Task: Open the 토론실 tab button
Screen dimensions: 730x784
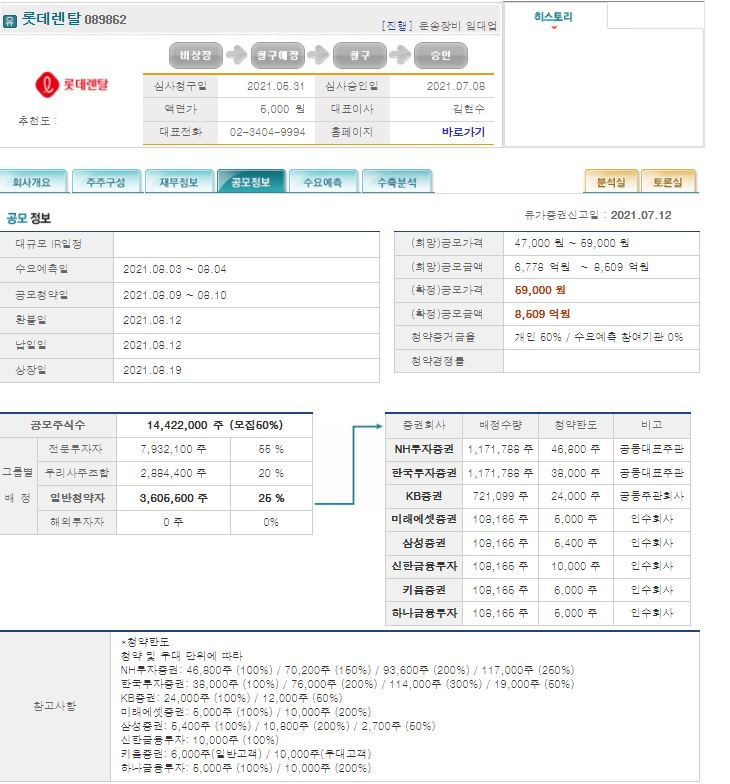Action: pos(668,182)
